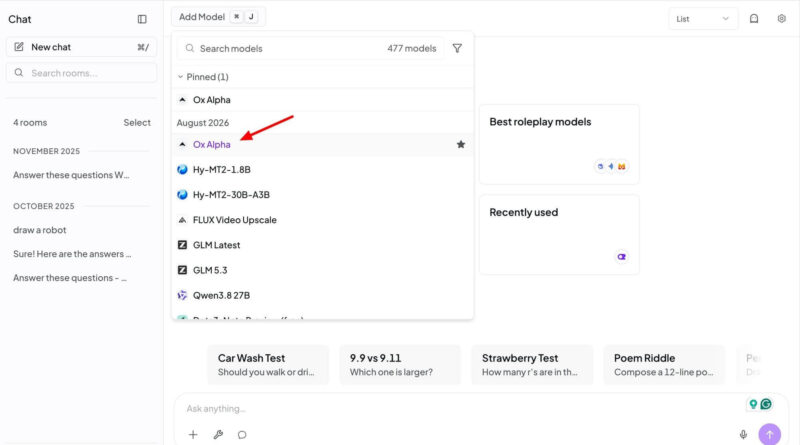Click the Search rooms field
Viewport: 800px width, 445px height.
click(x=81, y=73)
